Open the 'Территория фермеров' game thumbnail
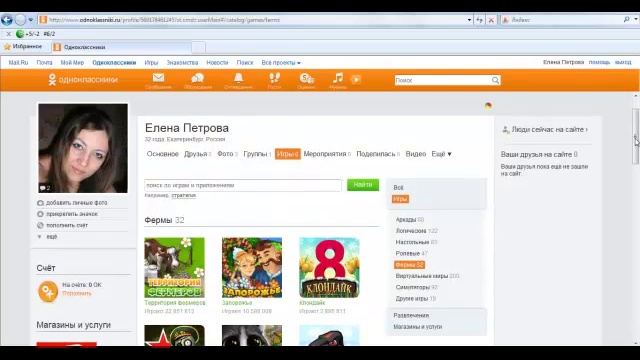This screenshot has height=360, width=640. pos(174,268)
